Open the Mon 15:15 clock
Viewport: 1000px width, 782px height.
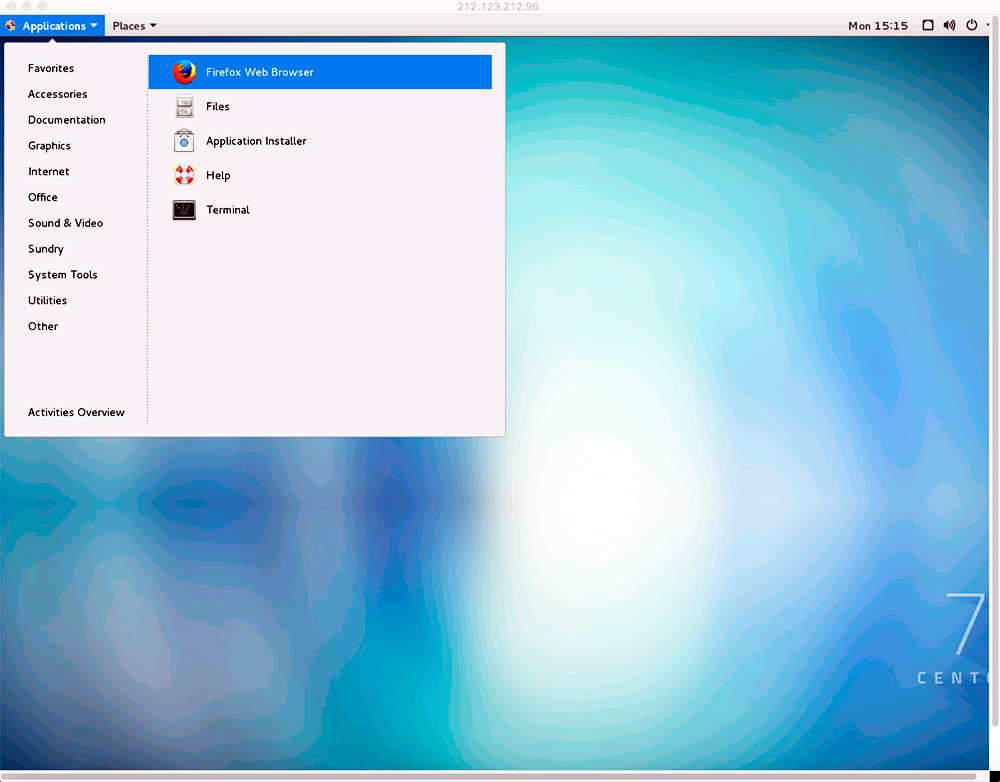tap(878, 26)
